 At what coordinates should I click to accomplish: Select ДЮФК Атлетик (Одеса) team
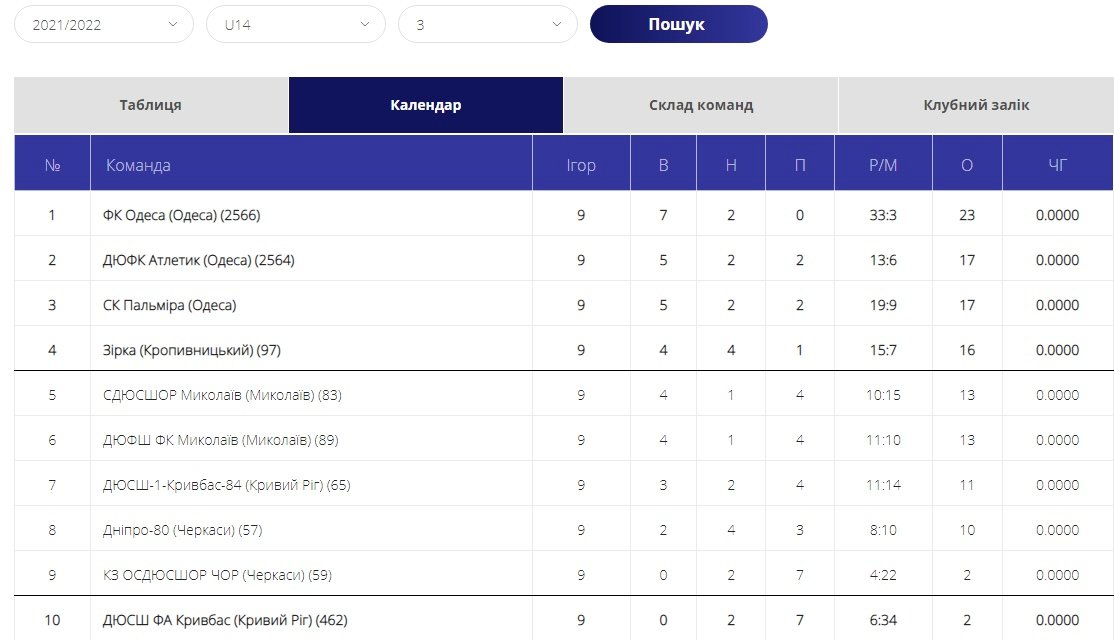[198, 260]
